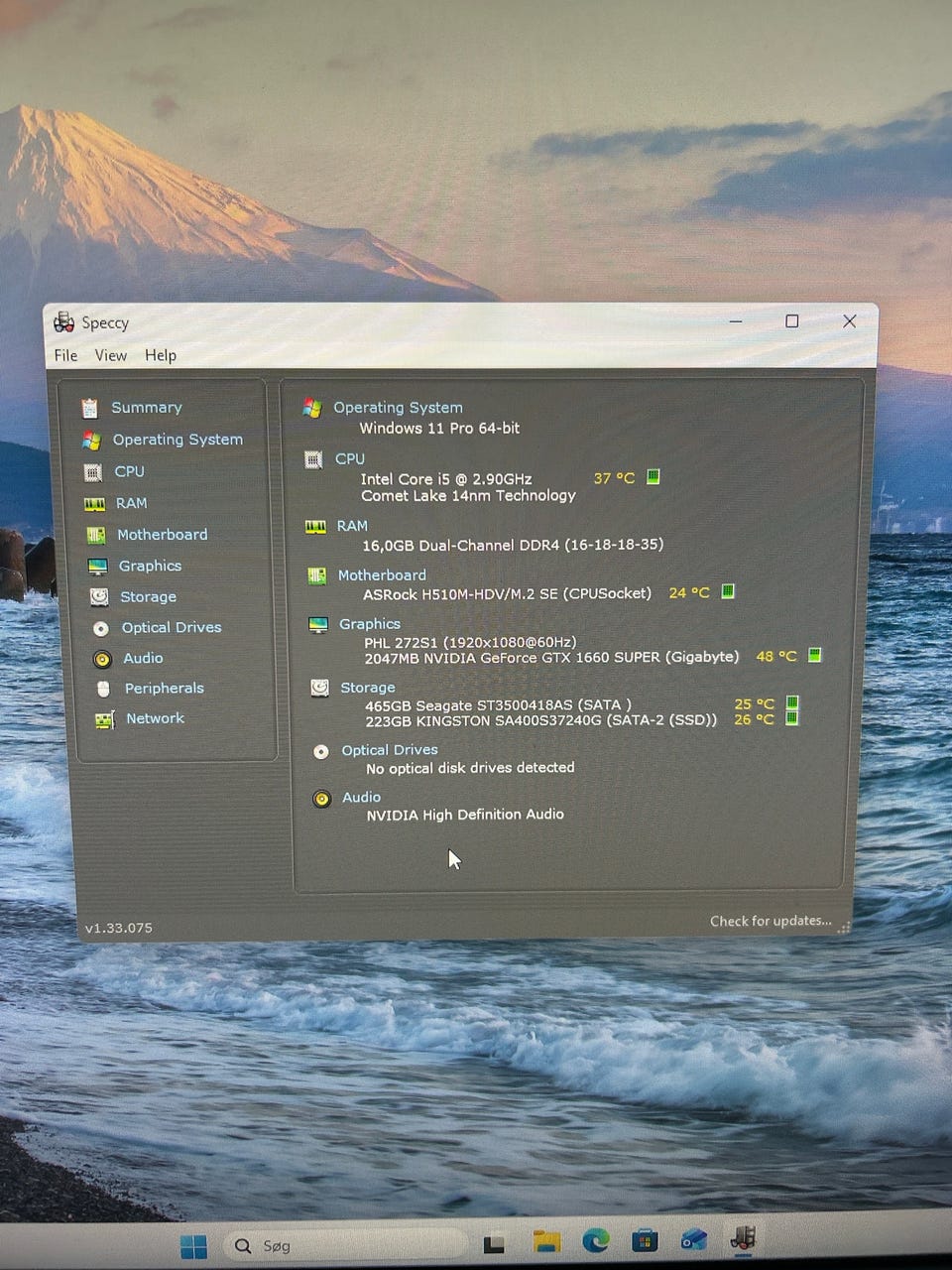Screen dimensions: 952x1270
Task: Click the Graphics monitor icon in sidebar
Action: pyautogui.click(x=97, y=567)
